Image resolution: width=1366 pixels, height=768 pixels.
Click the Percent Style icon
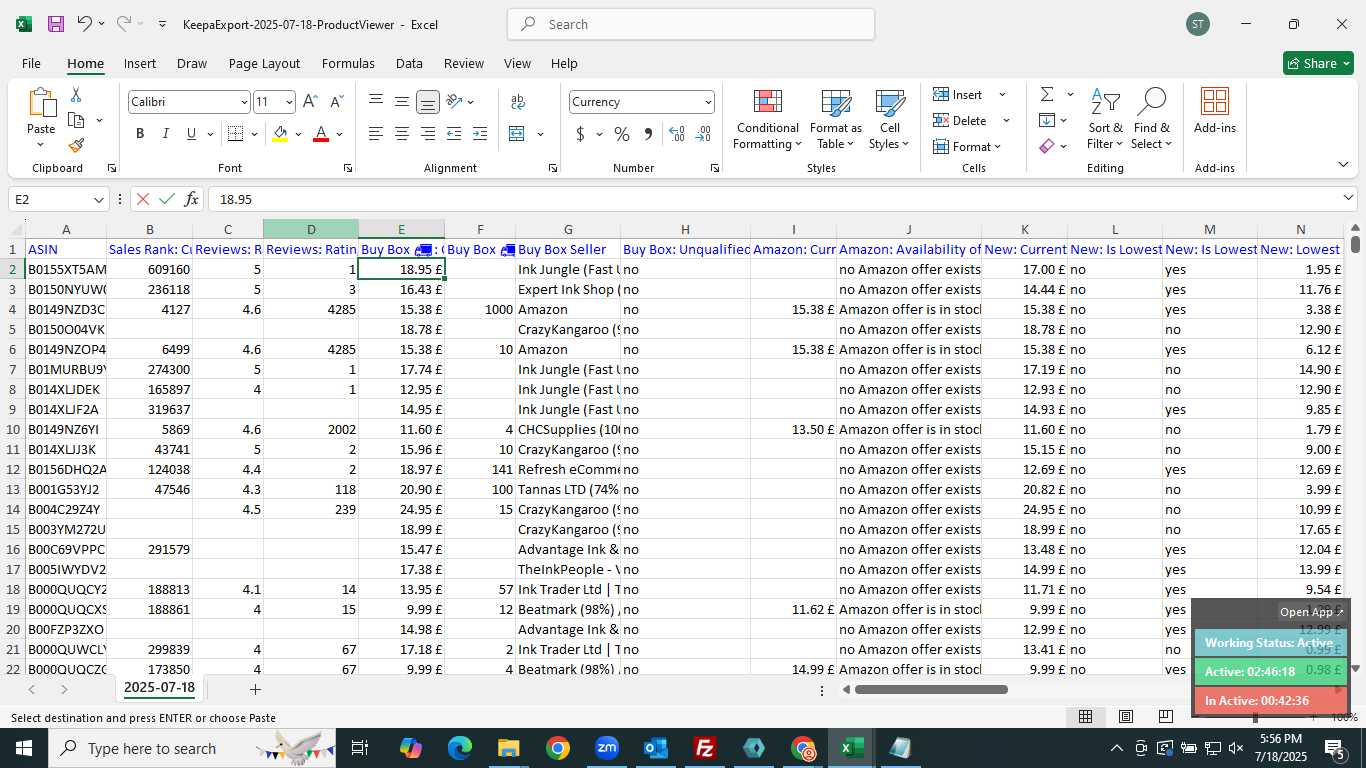pyautogui.click(x=621, y=134)
